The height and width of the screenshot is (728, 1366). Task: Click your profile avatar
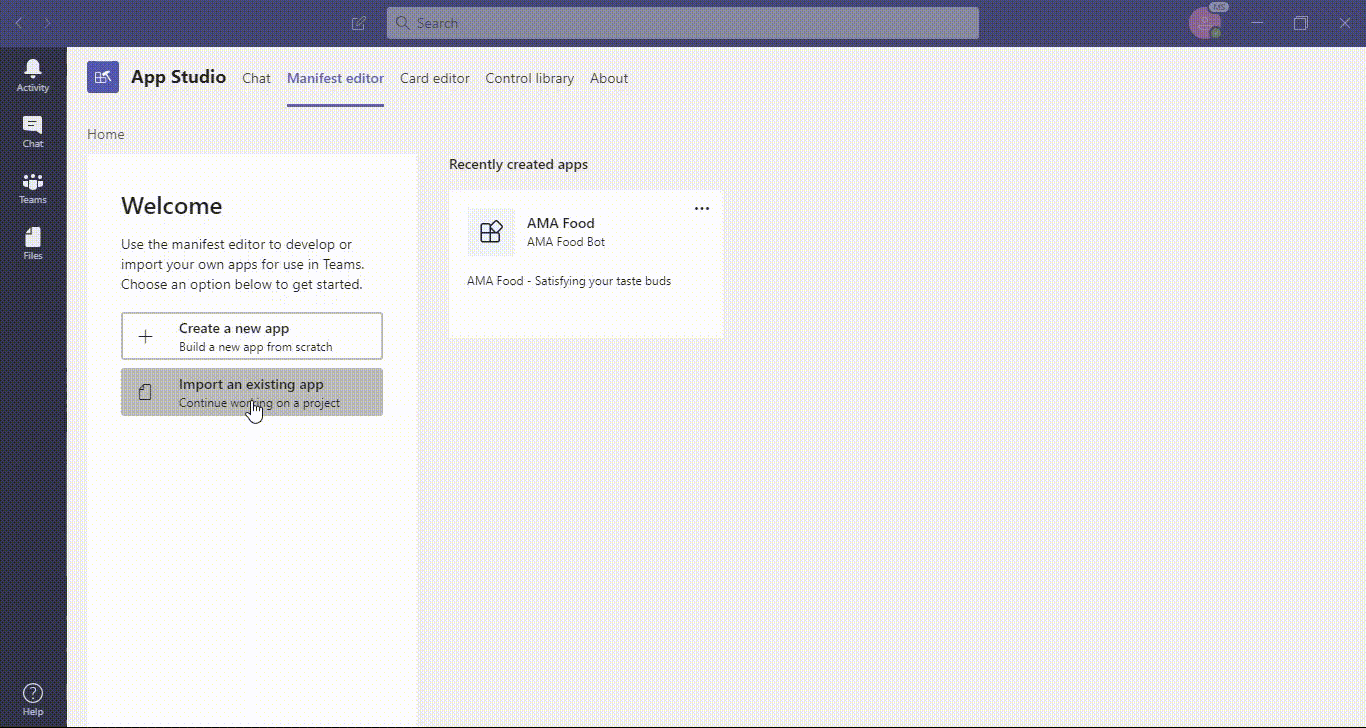point(1206,23)
